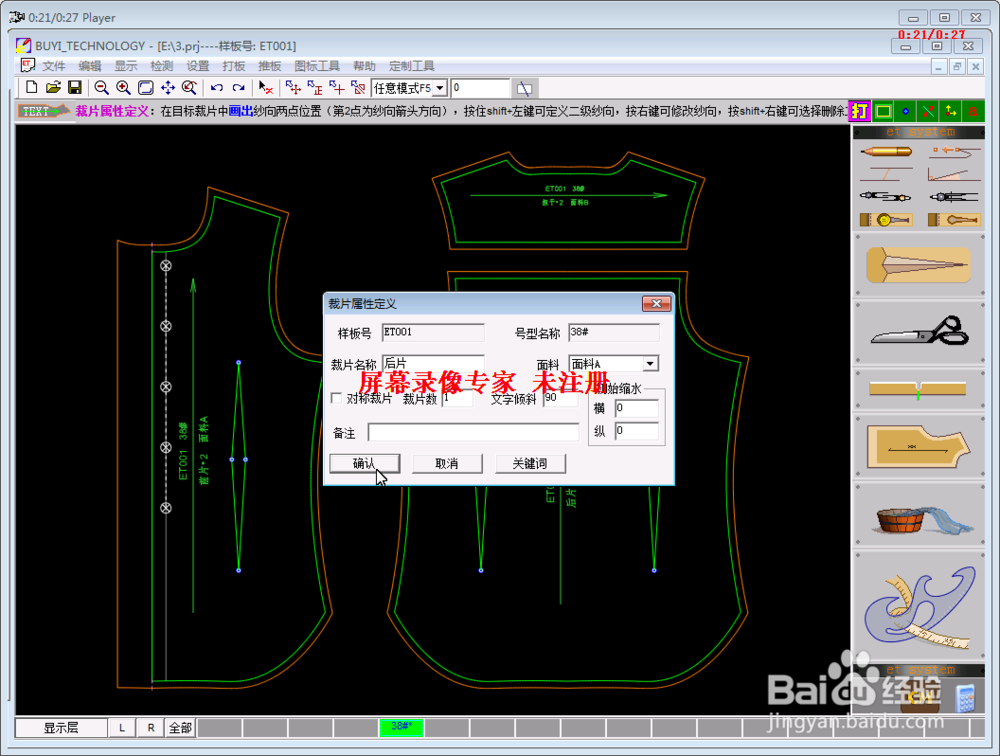The height and width of the screenshot is (756, 1000).
Task: Select the angle line tool icon
Action: 954,174
